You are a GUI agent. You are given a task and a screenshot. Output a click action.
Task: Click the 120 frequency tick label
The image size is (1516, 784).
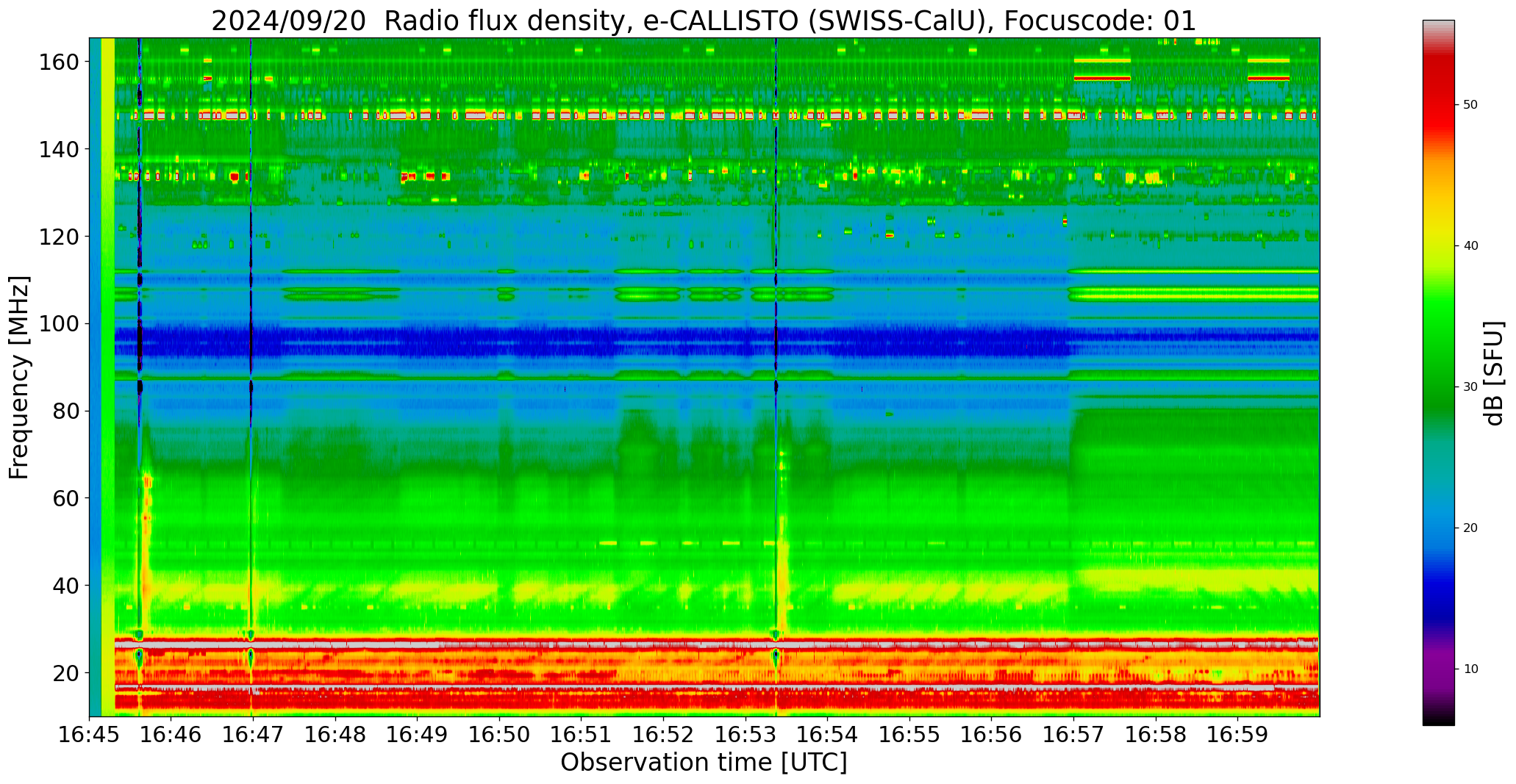click(59, 237)
